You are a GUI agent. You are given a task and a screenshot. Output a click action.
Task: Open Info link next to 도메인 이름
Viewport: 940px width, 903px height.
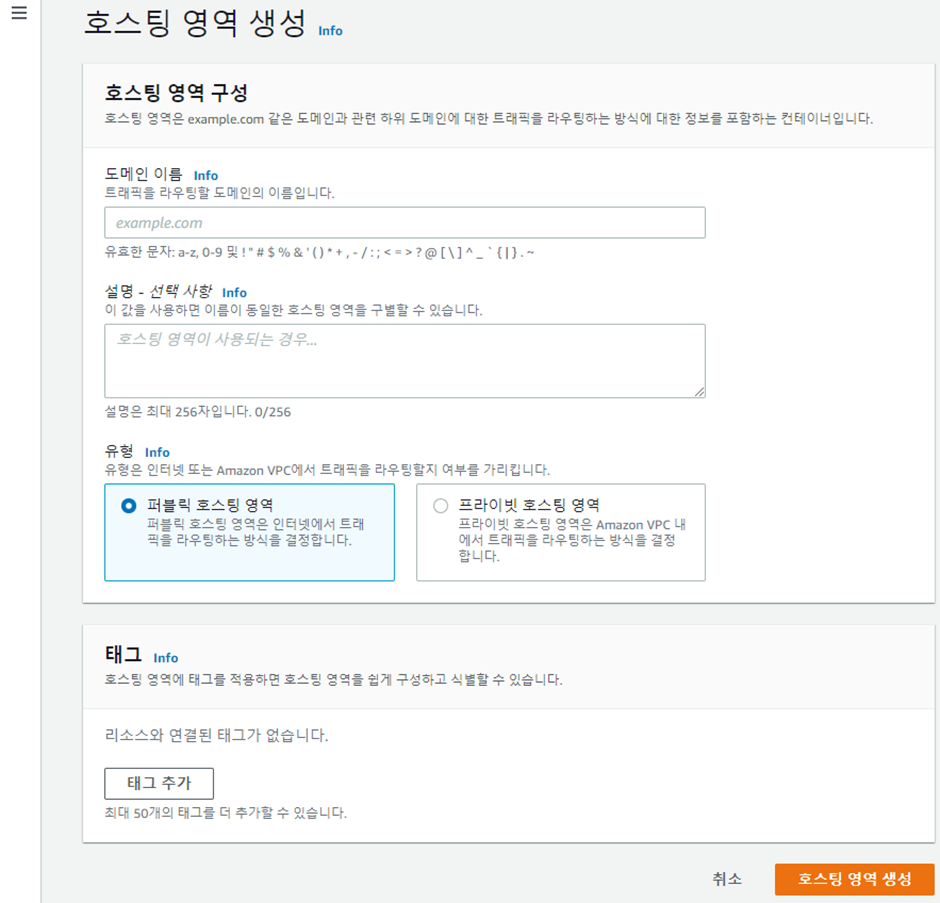click(x=206, y=175)
